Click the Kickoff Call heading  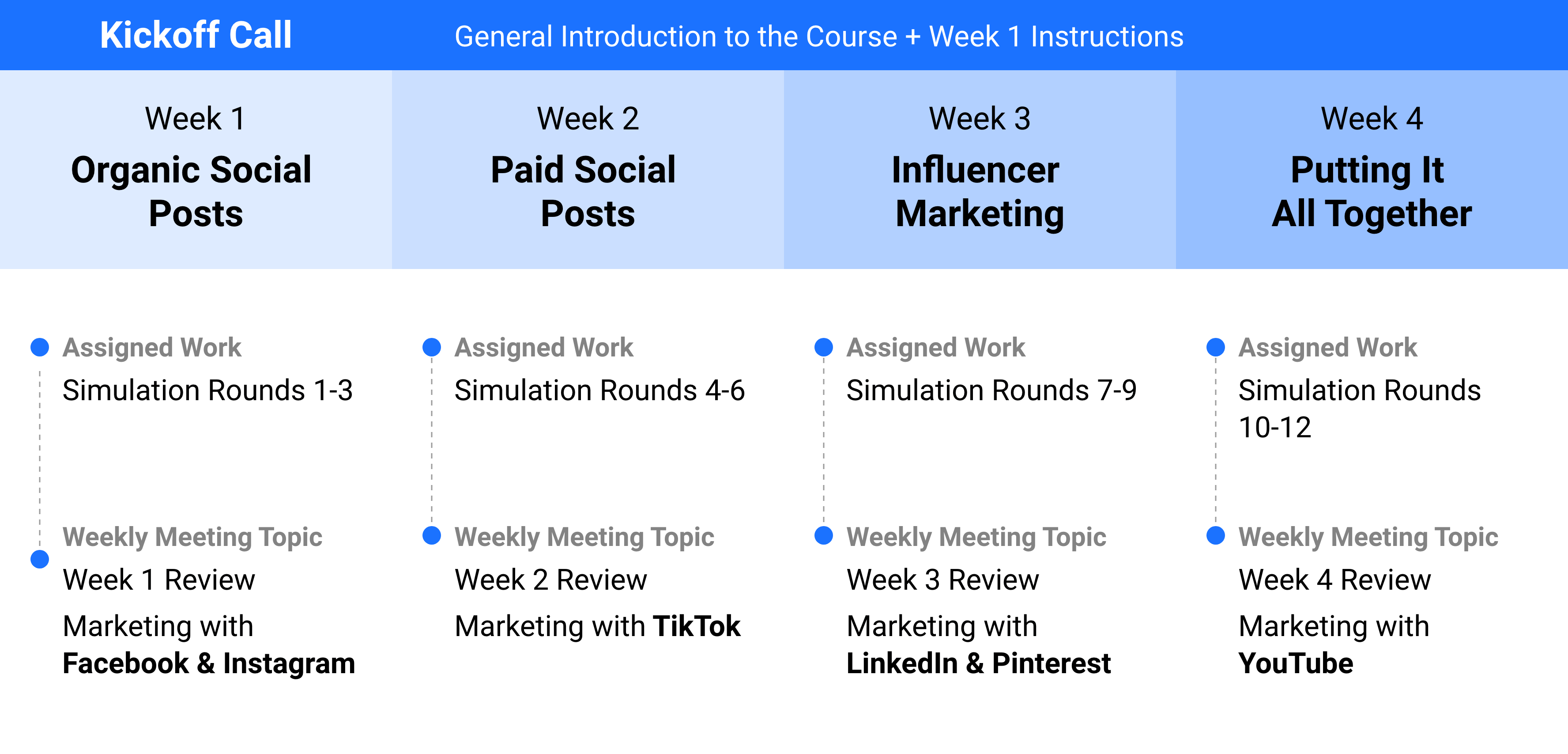click(196, 35)
